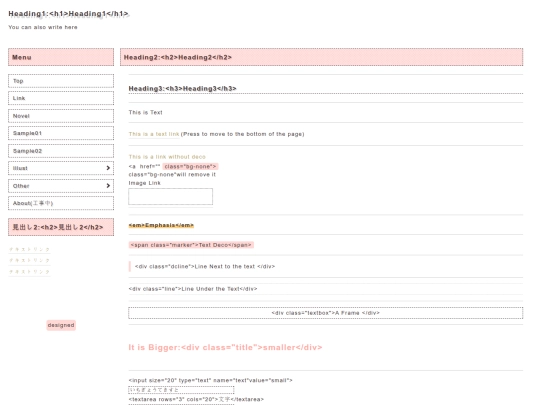The image size is (540, 405).
Task: Expand the Other submenu chevron
Action: pyautogui.click(x=108, y=186)
